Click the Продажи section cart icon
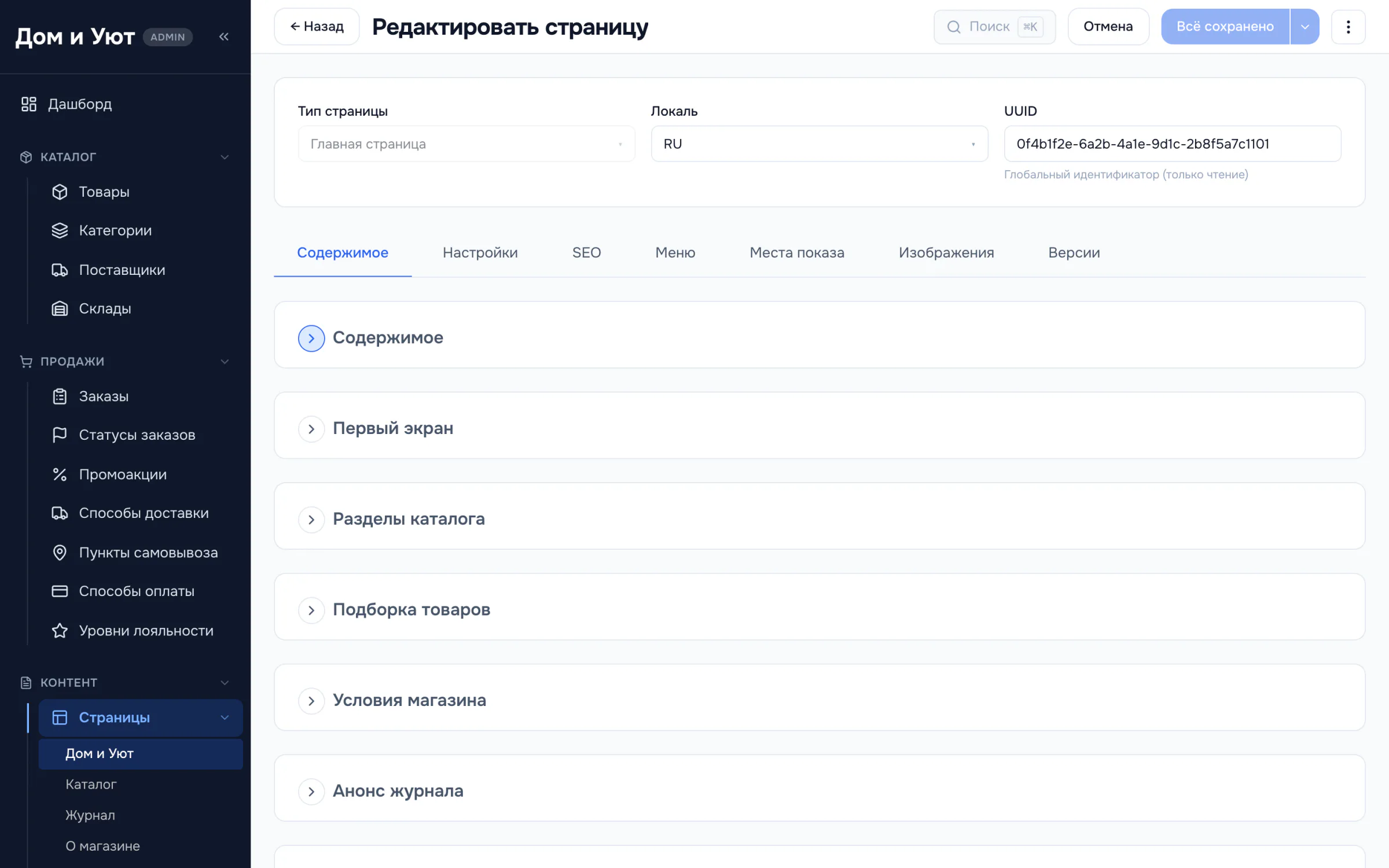Image resolution: width=1389 pixels, height=868 pixels. (x=26, y=361)
